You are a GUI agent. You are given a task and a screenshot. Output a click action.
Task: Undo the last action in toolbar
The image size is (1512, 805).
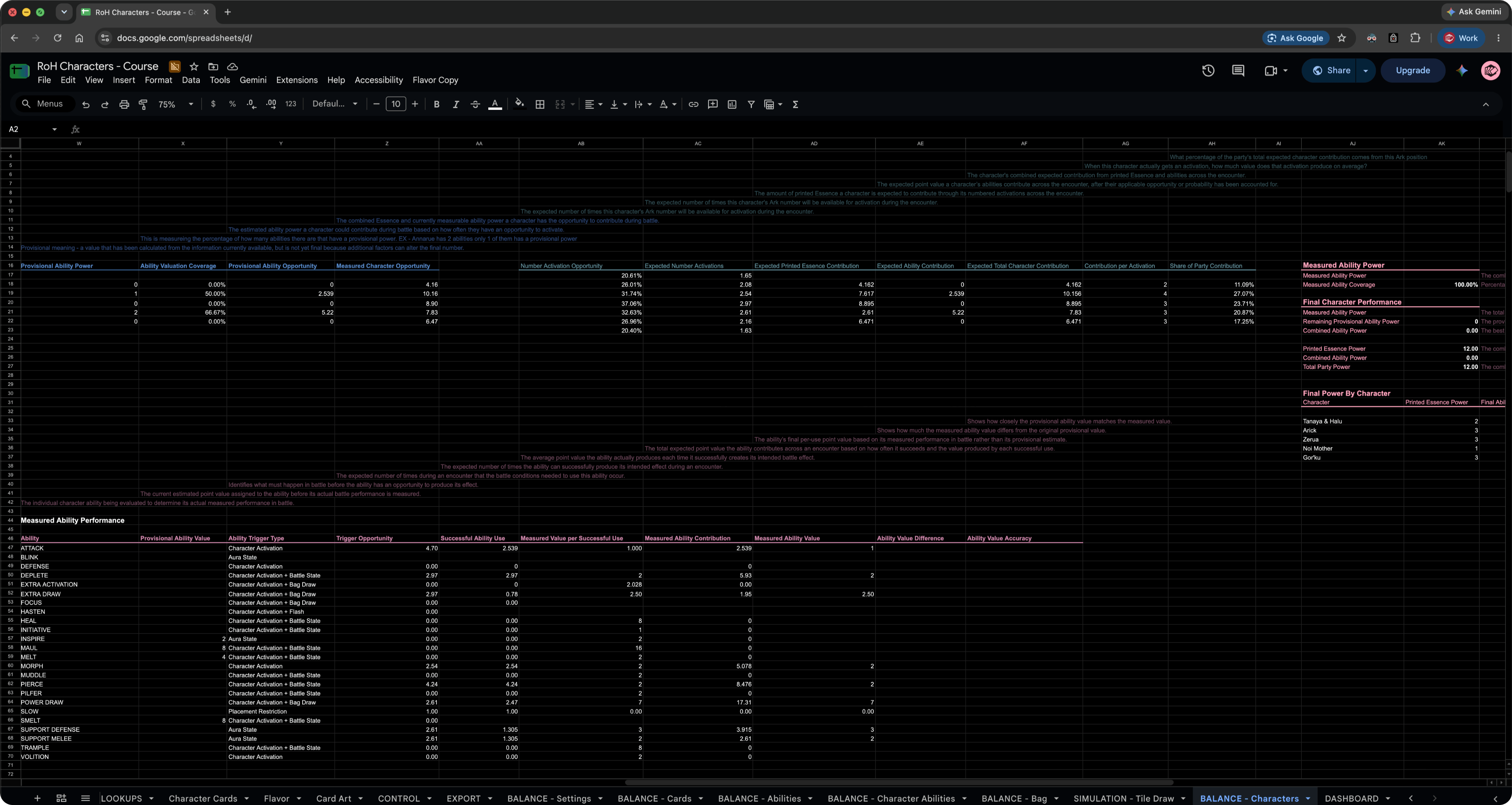point(86,104)
